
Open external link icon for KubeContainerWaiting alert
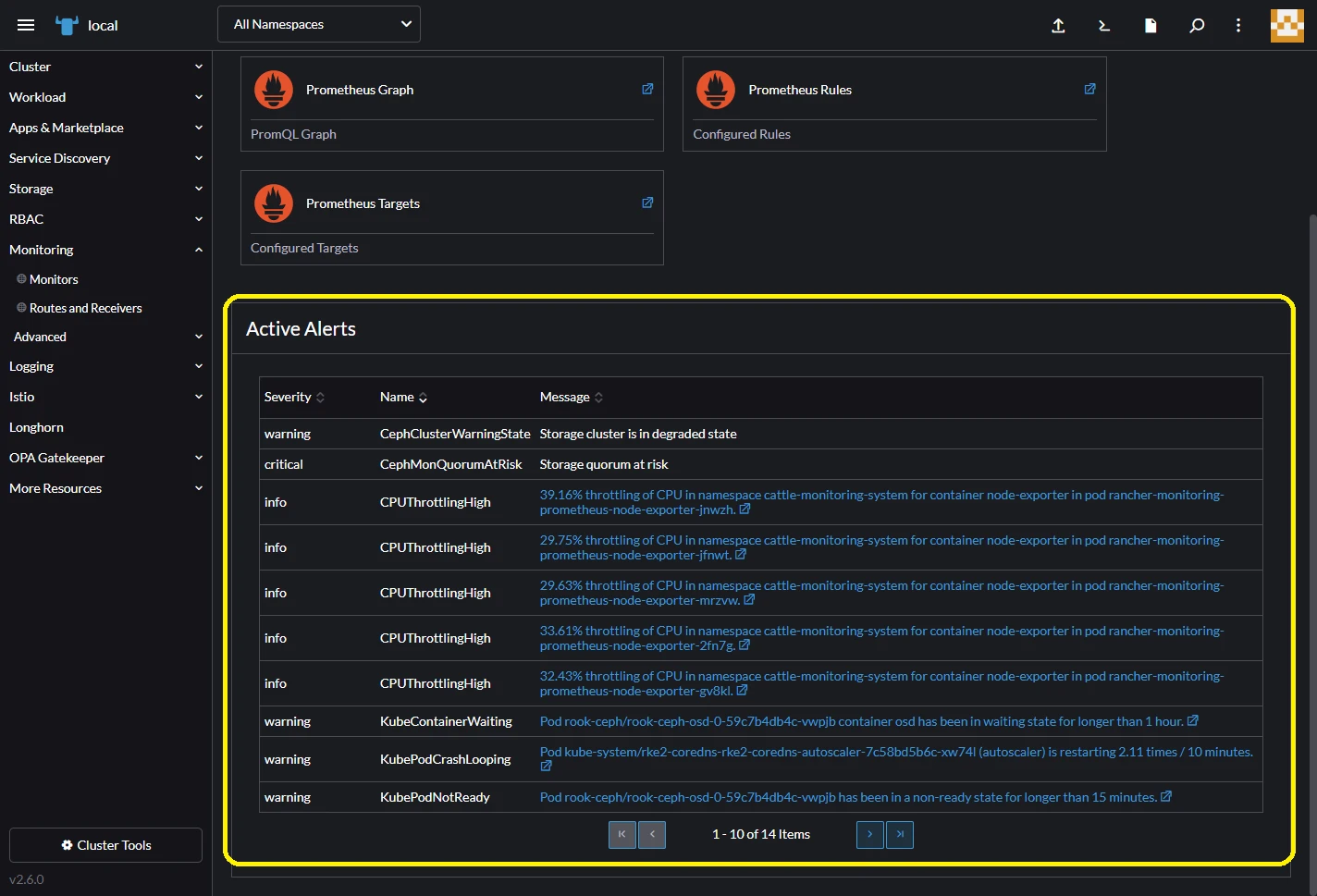(x=1192, y=721)
